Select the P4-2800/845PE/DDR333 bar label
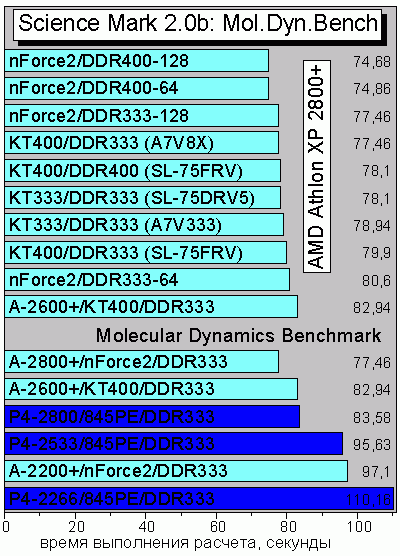Viewport: 400px width, 556px height. tap(112, 416)
